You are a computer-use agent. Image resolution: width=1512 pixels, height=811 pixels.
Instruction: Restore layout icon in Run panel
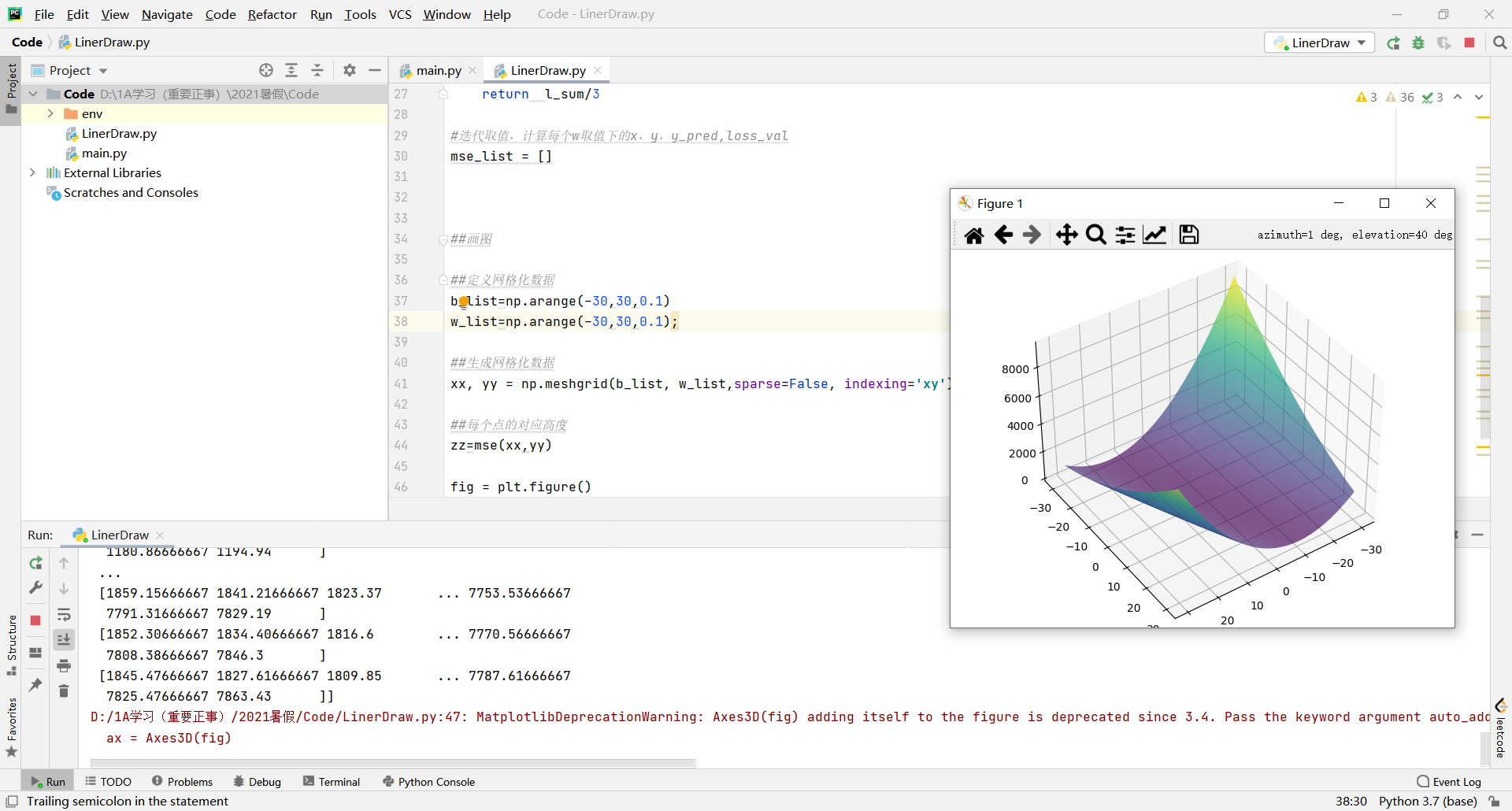click(x=35, y=653)
